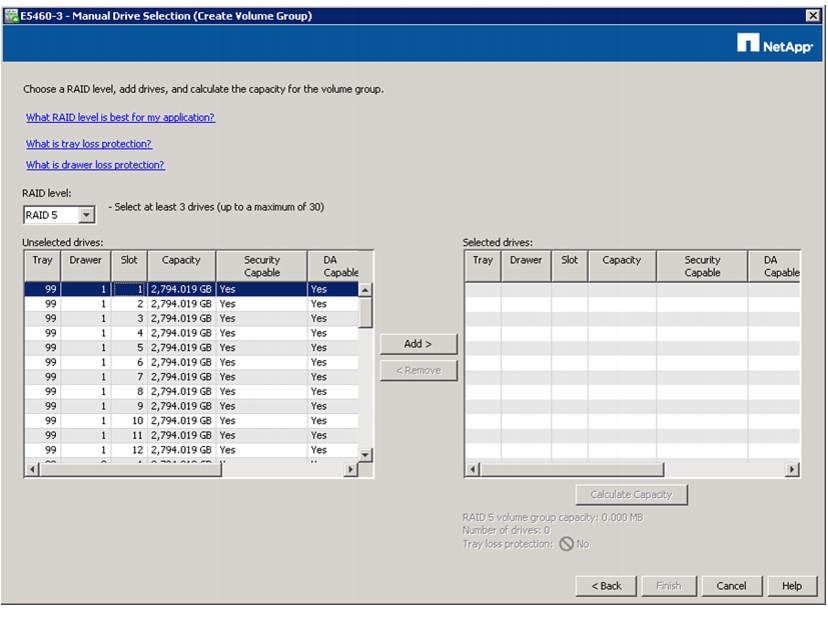Click Security Capable header in unselected drives

point(261,266)
